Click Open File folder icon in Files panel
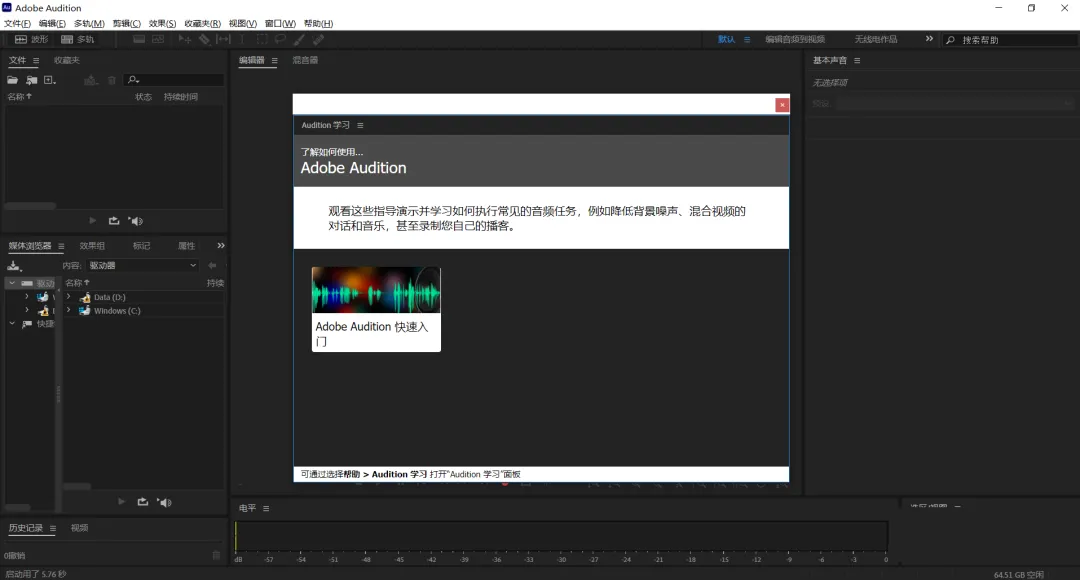This screenshot has width=1080, height=580. (x=12, y=80)
